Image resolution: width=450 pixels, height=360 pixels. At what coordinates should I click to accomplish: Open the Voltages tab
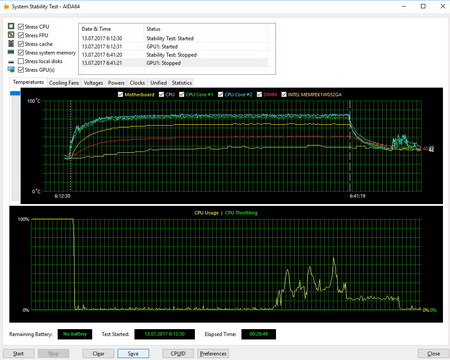[x=93, y=83]
